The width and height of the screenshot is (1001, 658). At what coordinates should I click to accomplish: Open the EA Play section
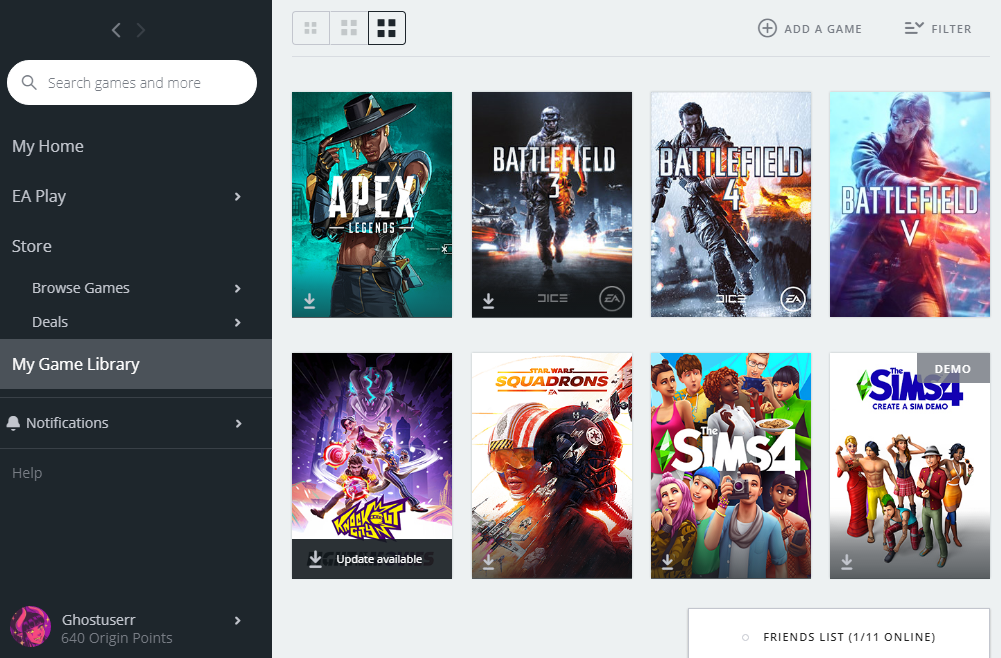[x=39, y=196]
